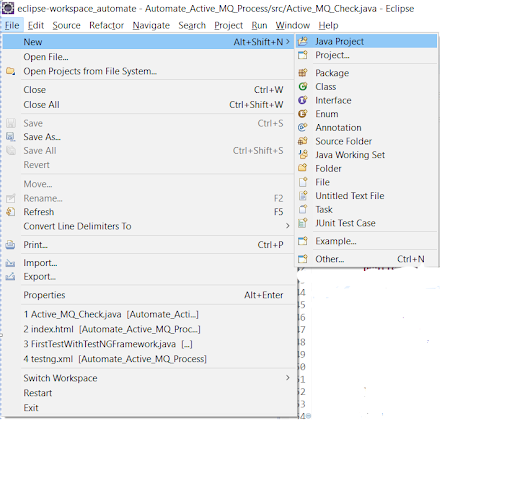Select Package label in New submenu
Image resolution: width=512 pixels, height=480 pixels.
point(332,73)
